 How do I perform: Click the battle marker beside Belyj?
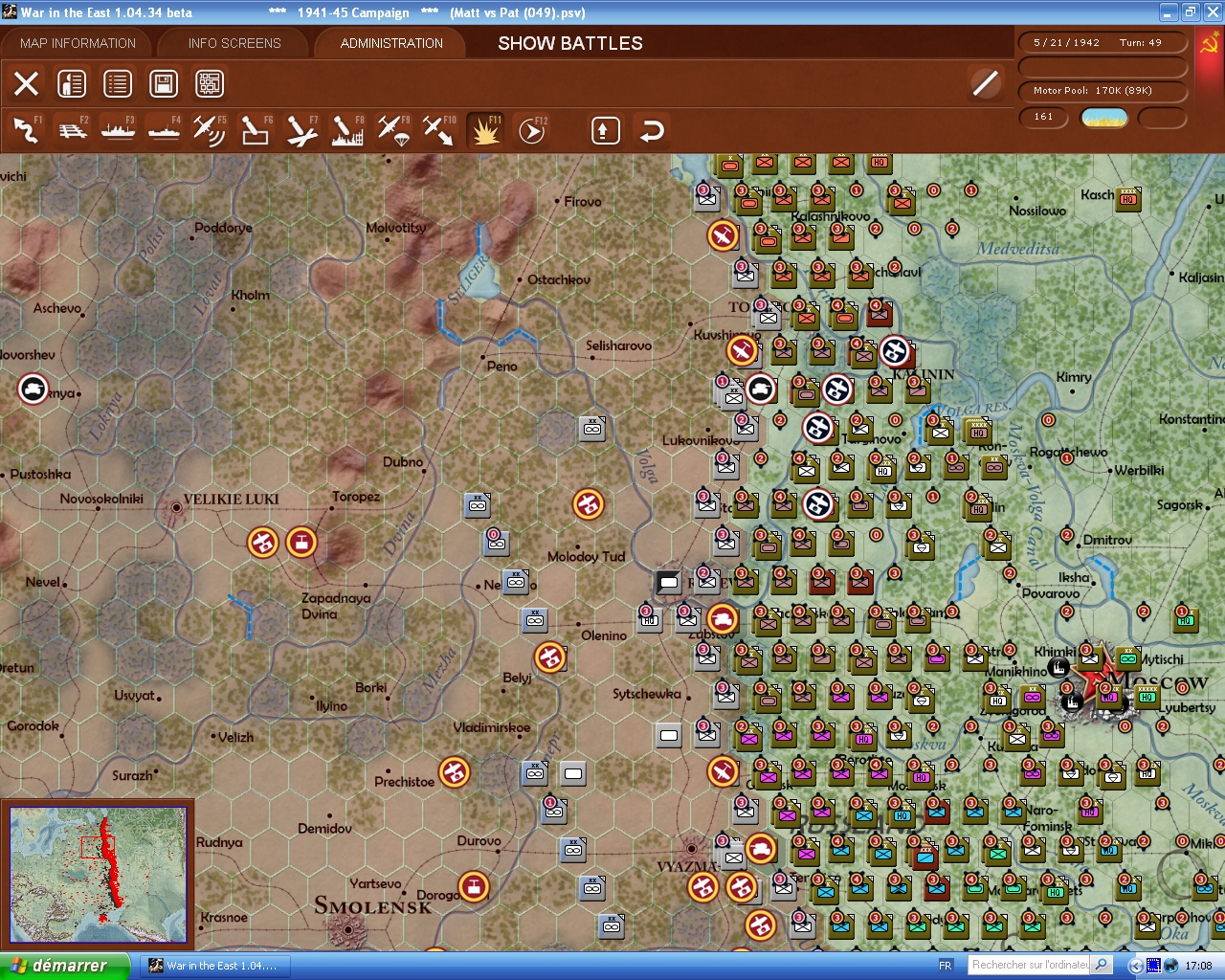pos(549,657)
